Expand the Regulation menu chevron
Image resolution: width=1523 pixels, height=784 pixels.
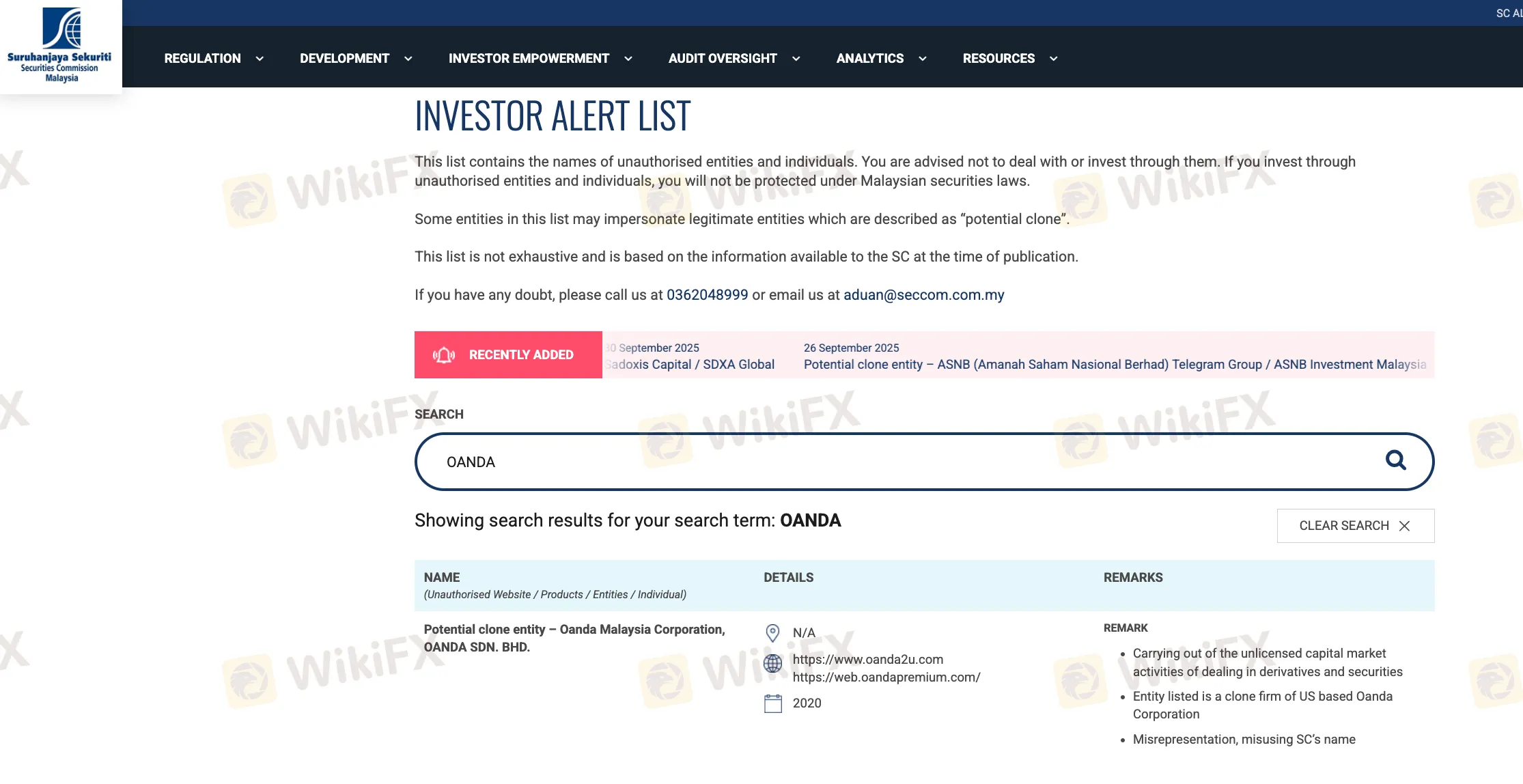[x=260, y=59]
